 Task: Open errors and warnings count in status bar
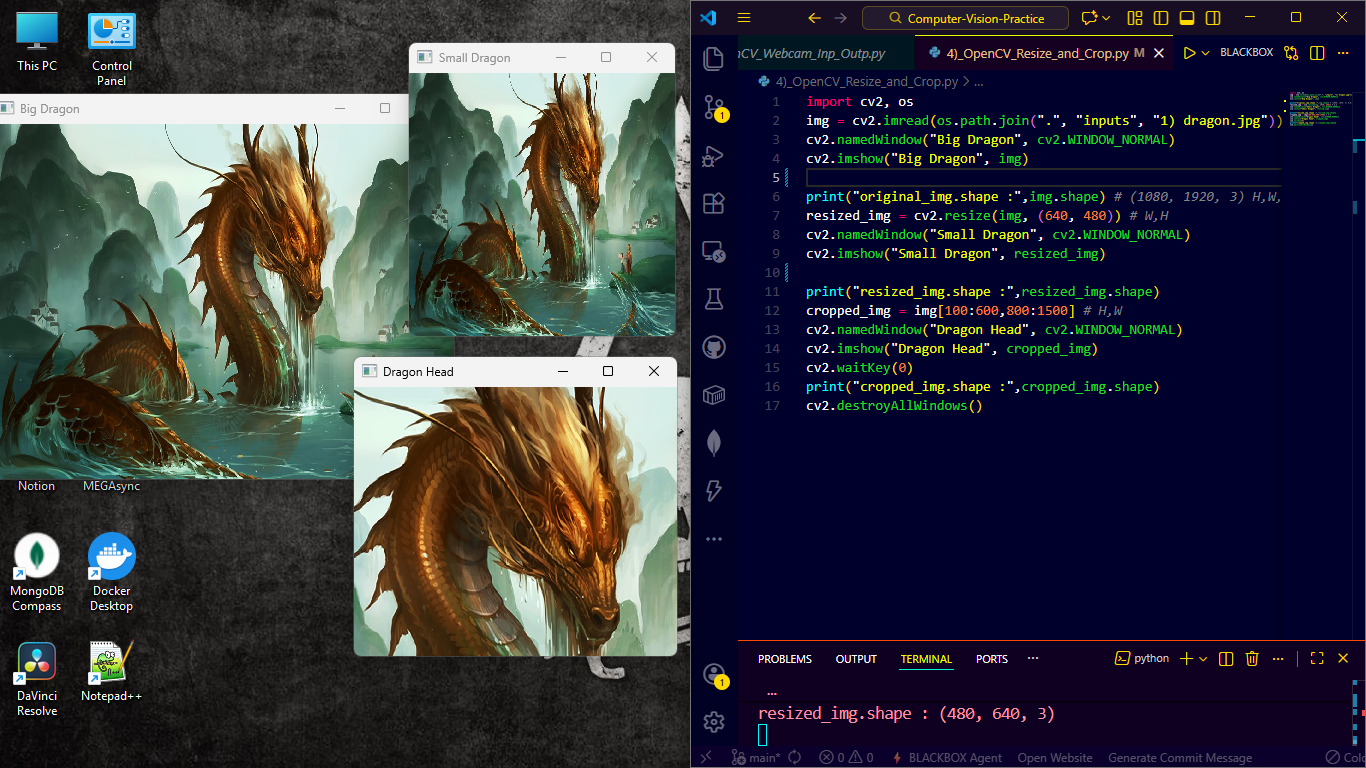point(846,758)
